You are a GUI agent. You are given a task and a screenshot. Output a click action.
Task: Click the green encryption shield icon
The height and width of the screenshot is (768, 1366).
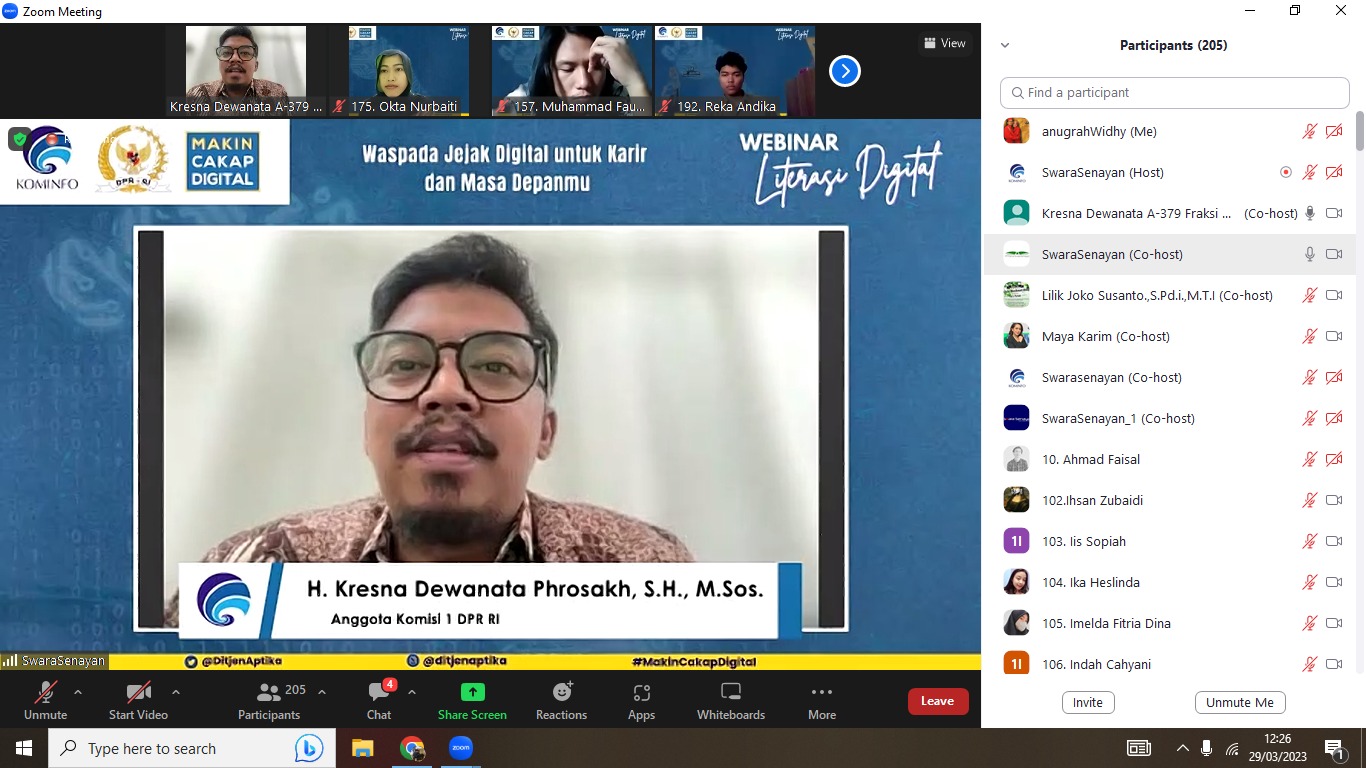click(x=19, y=139)
